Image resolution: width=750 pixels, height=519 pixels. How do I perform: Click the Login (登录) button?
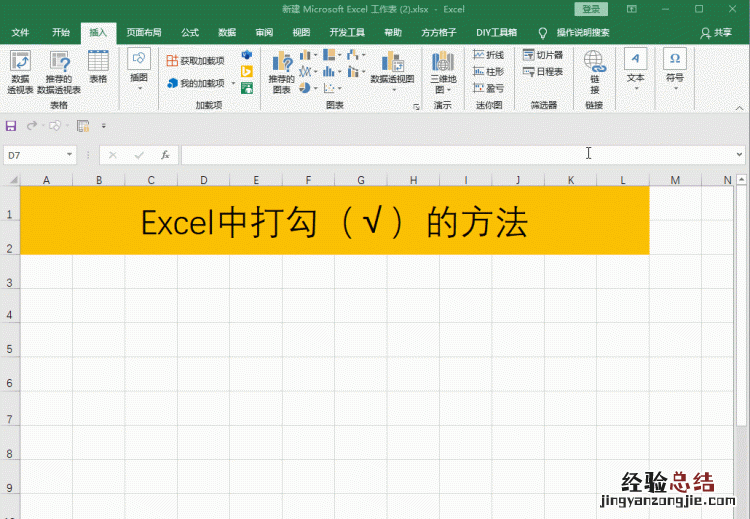pyautogui.click(x=591, y=9)
